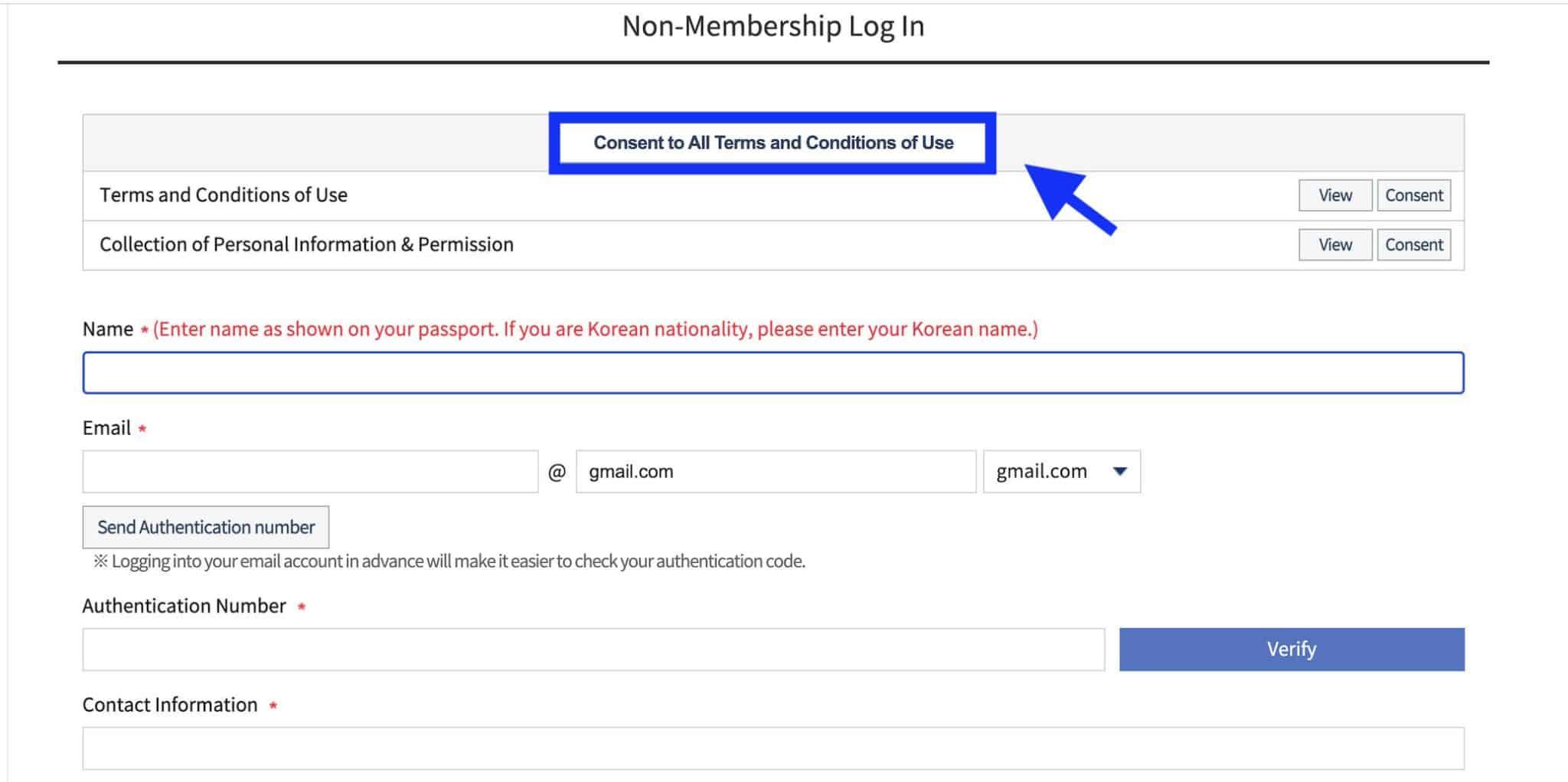Click the Email field label
The height and width of the screenshot is (782, 1568).
pos(106,428)
